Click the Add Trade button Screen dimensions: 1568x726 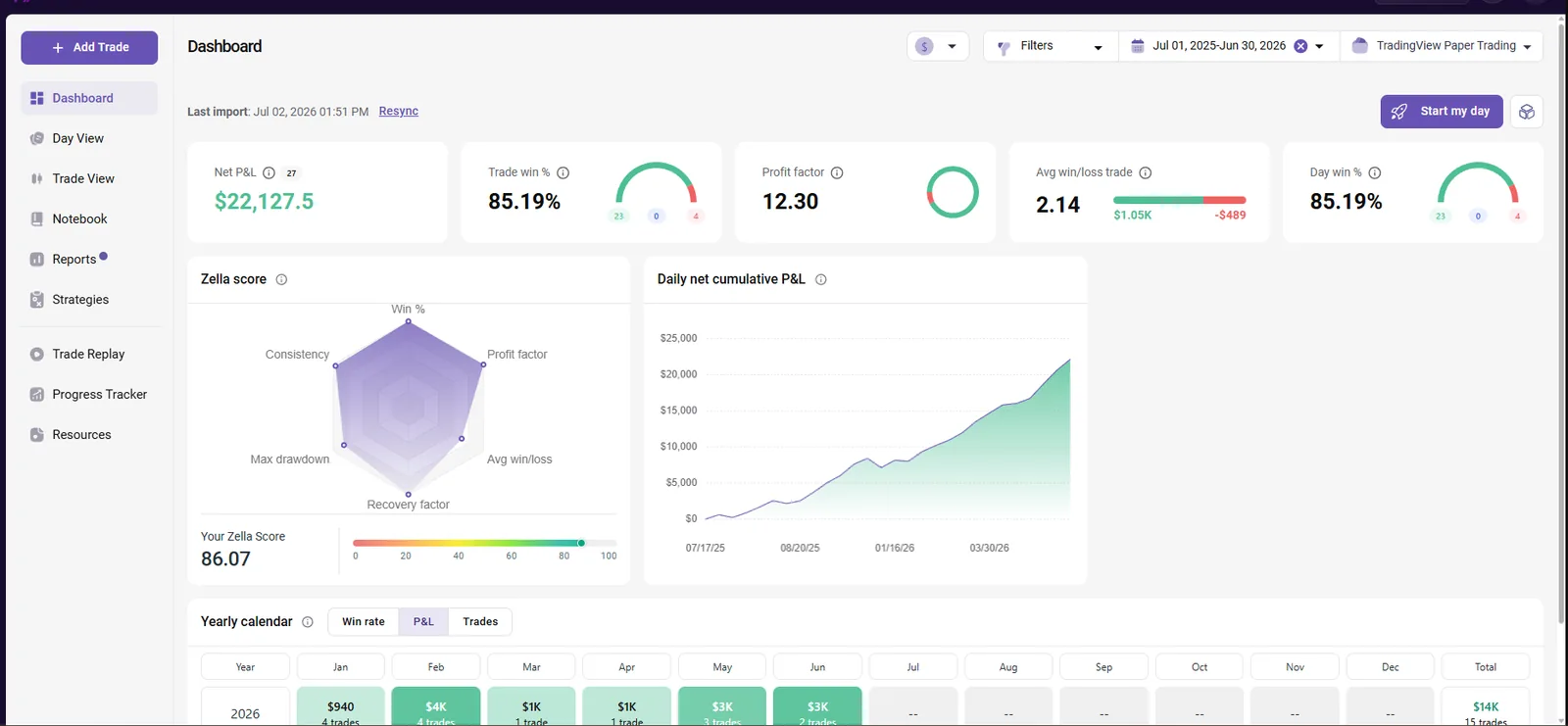[x=89, y=47]
